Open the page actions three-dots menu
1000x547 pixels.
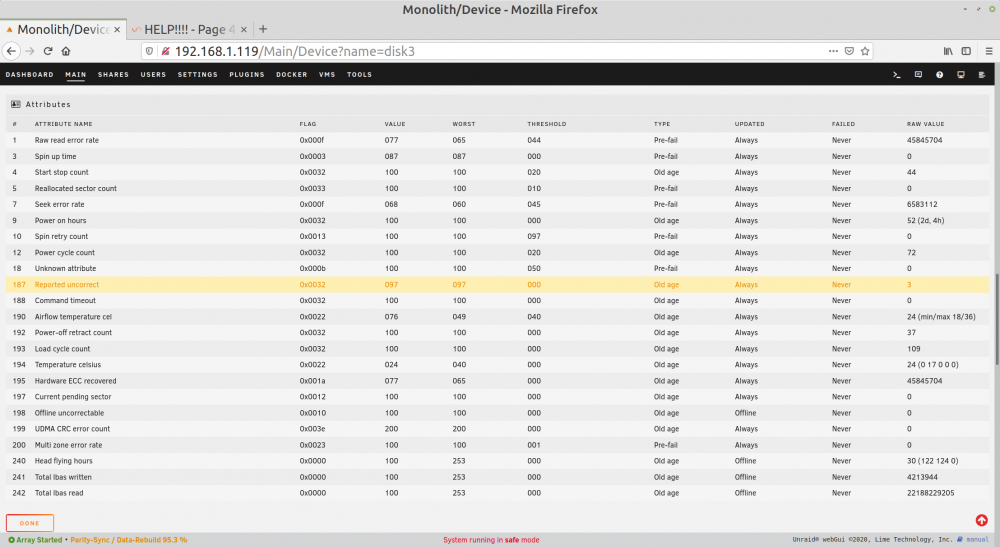[x=833, y=51]
